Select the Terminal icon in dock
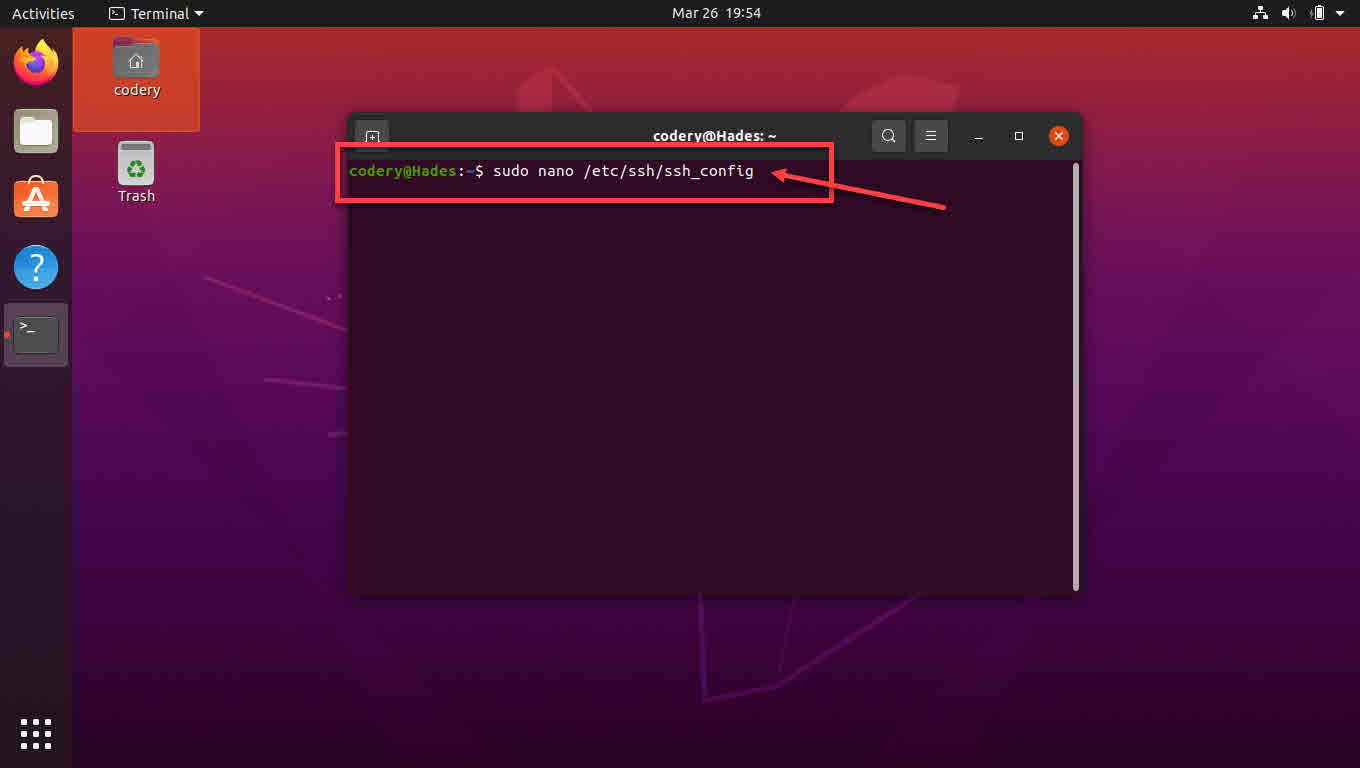 pyautogui.click(x=36, y=335)
